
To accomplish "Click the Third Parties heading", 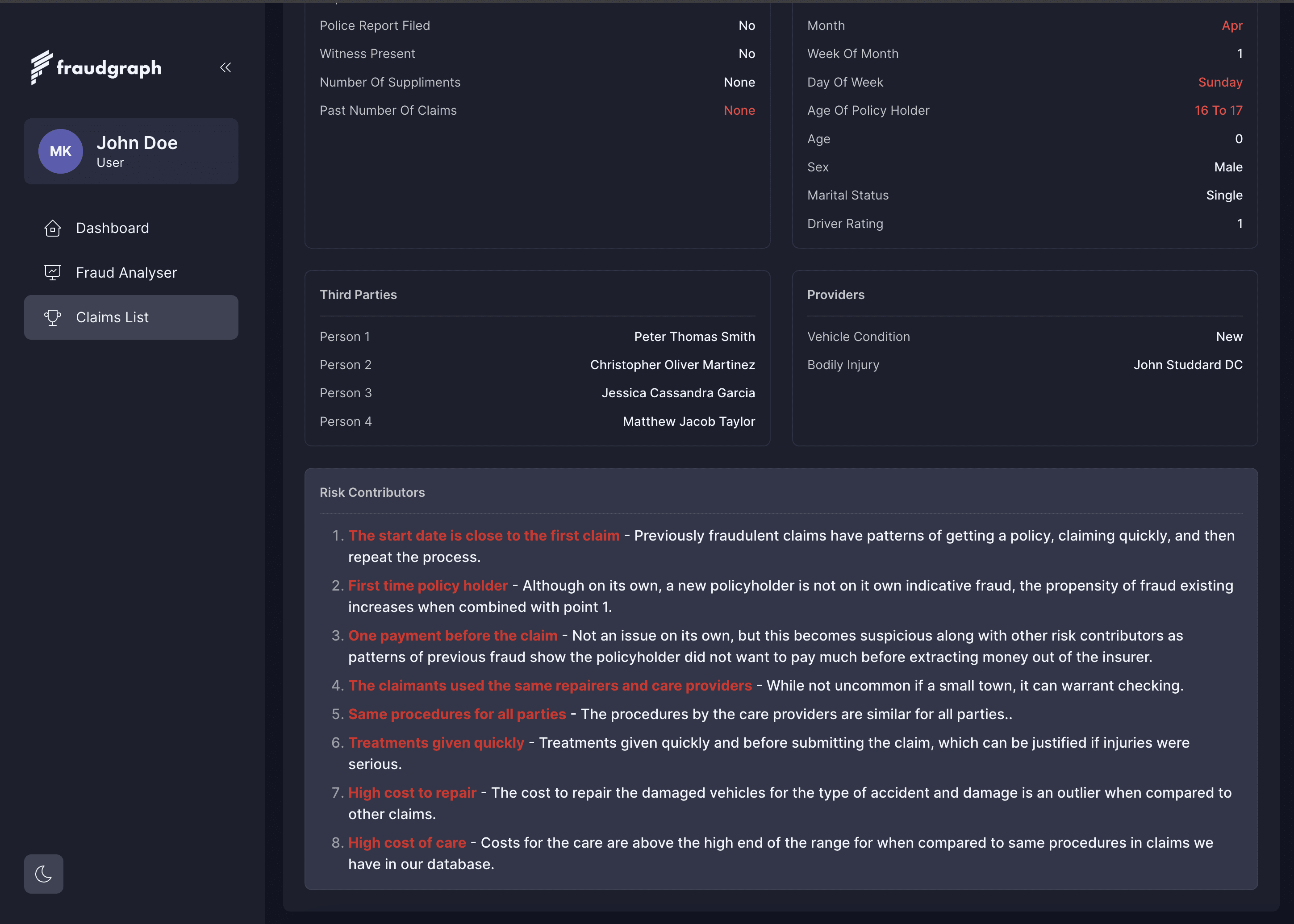I will pos(359,295).
